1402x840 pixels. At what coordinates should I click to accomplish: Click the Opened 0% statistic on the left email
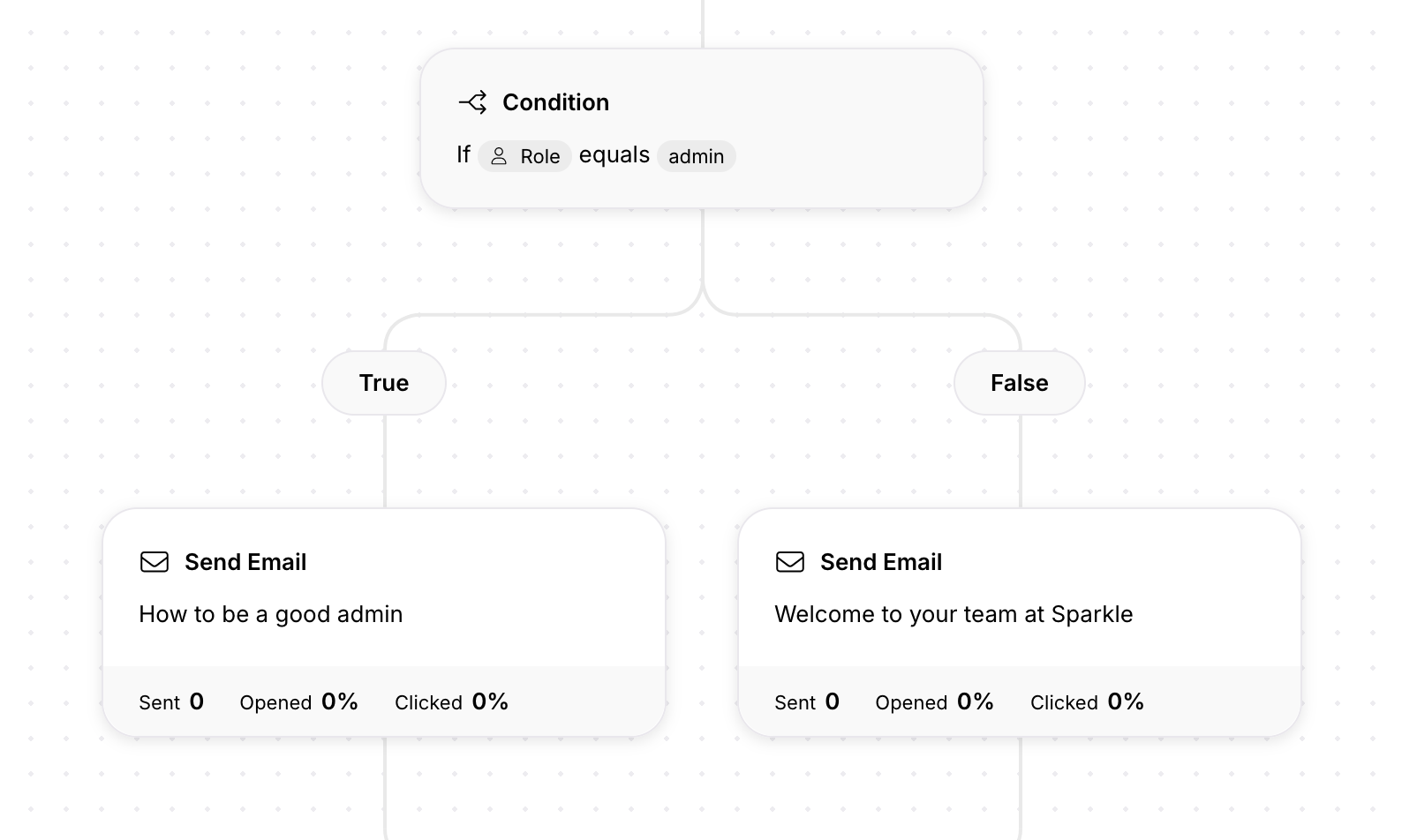[298, 701]
